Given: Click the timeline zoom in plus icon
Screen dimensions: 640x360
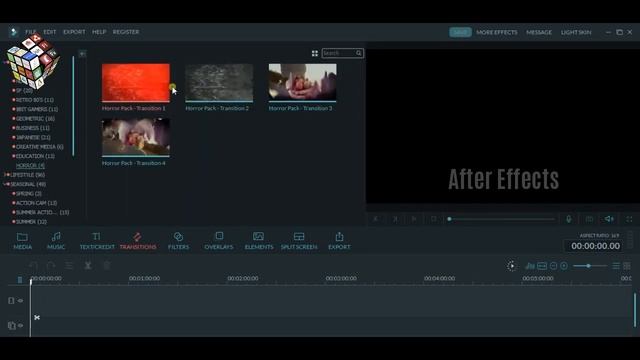Looking at the screenshot, I should (564, 266).
